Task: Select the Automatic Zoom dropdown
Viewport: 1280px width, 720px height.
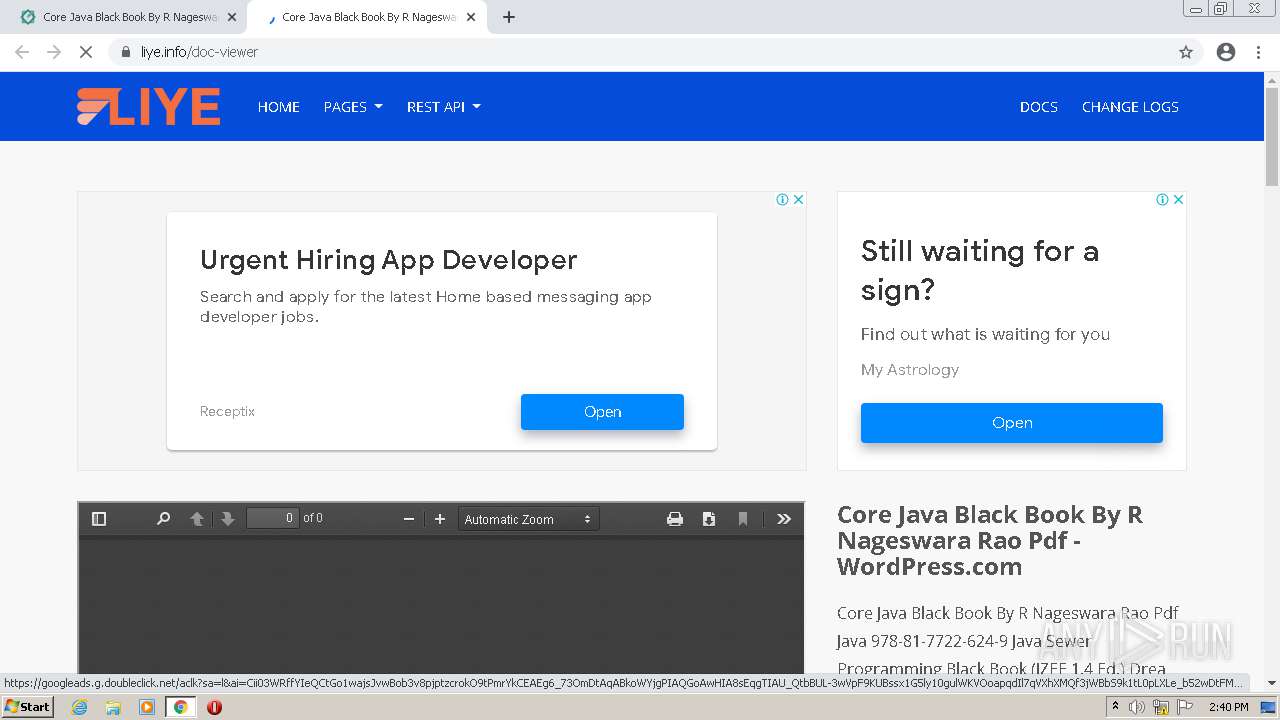Action: [x=529, y=519]
